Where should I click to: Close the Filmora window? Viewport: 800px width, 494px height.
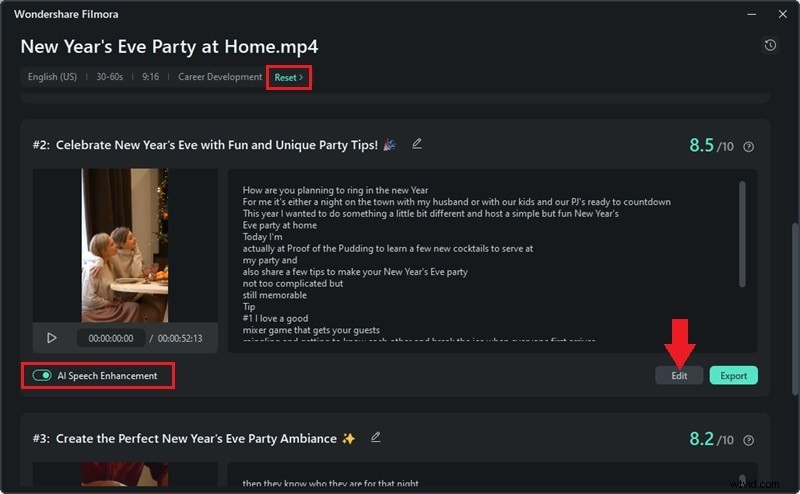coord(780,14)
